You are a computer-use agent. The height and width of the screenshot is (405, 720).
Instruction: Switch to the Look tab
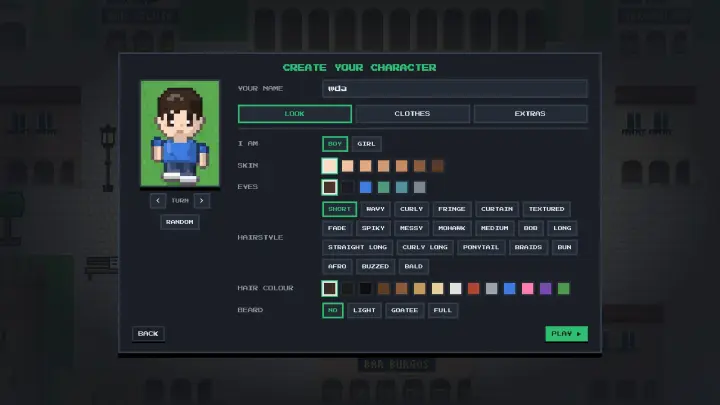click(x=295, y=114)
